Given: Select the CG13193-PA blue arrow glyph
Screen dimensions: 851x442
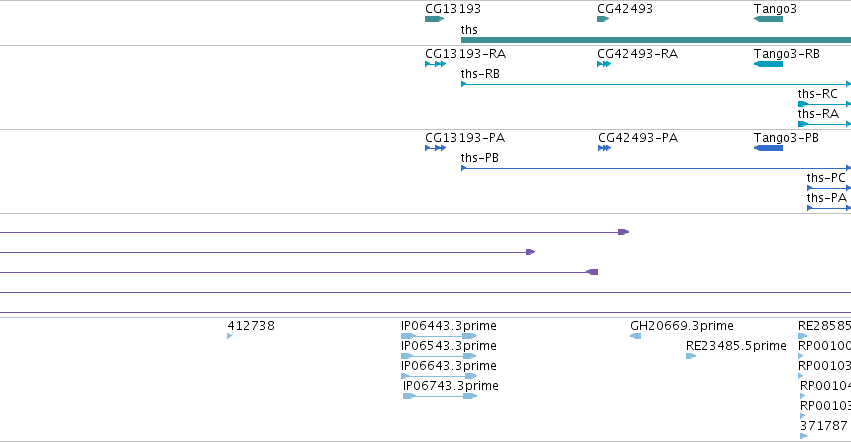Looking at the screenshot, I should pyautogui.click(x=435, y=148).
